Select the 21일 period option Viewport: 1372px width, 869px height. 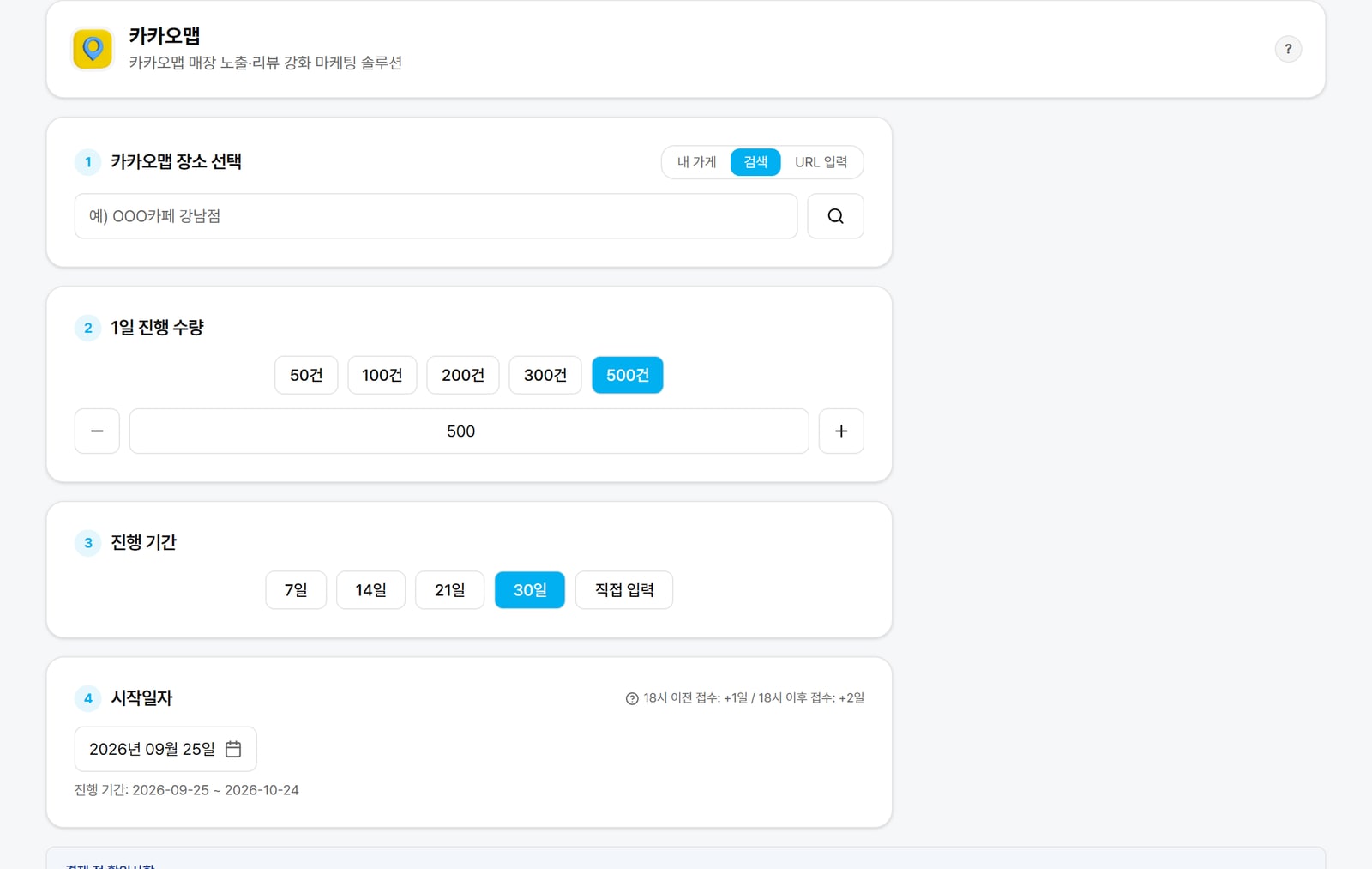[x=450, y=590]
